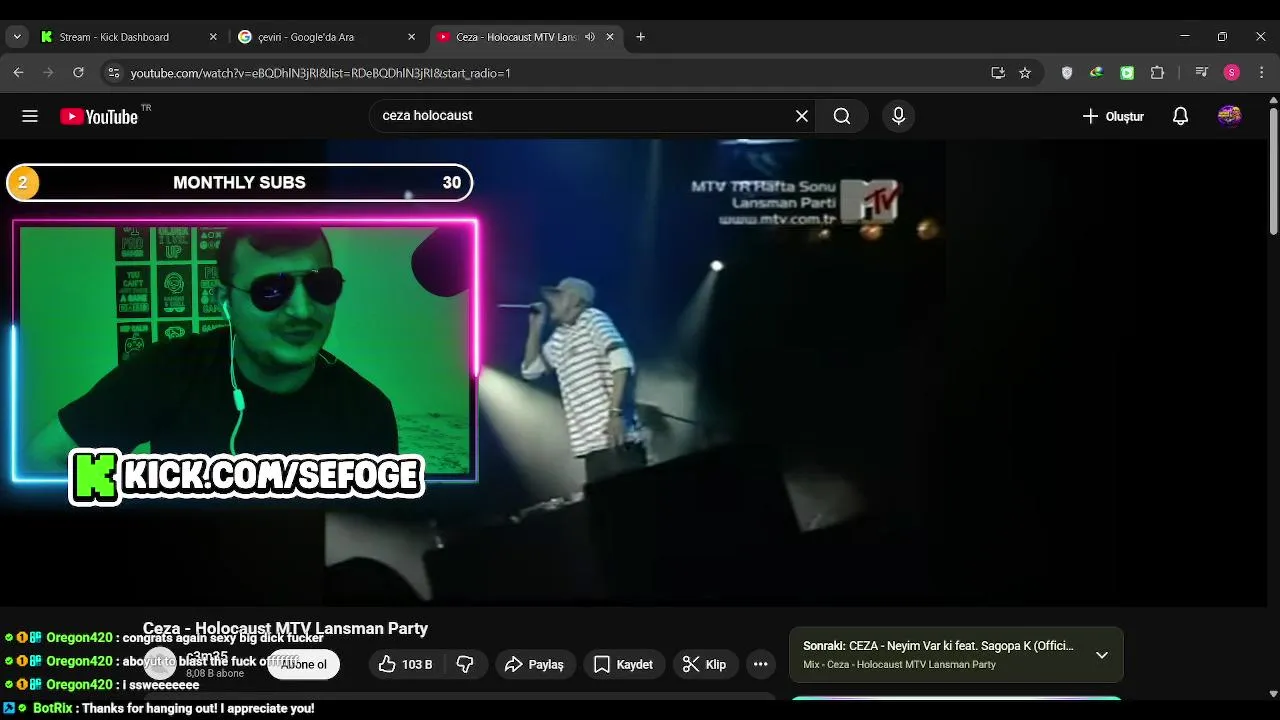
Task: Run search with magnifier button
Action: point(842,116)
